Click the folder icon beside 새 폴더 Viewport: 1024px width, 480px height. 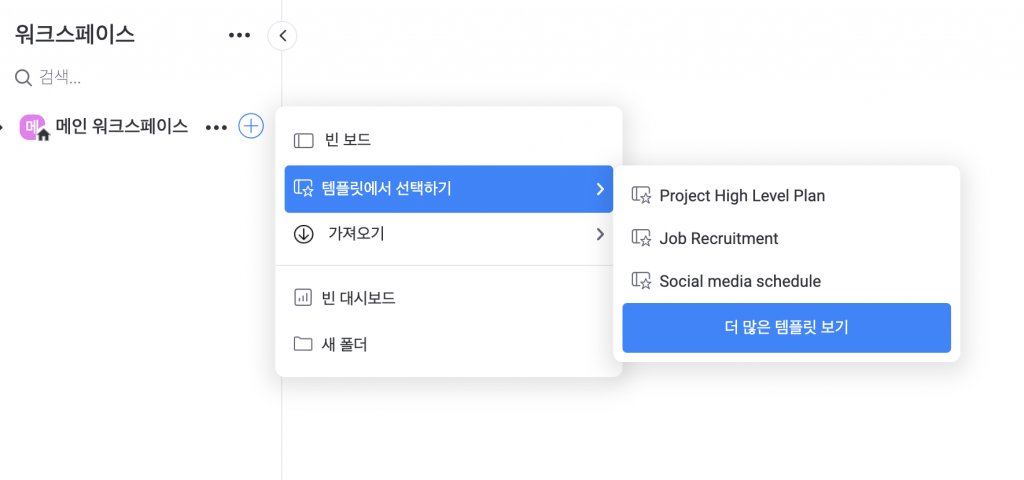[303, 344]
